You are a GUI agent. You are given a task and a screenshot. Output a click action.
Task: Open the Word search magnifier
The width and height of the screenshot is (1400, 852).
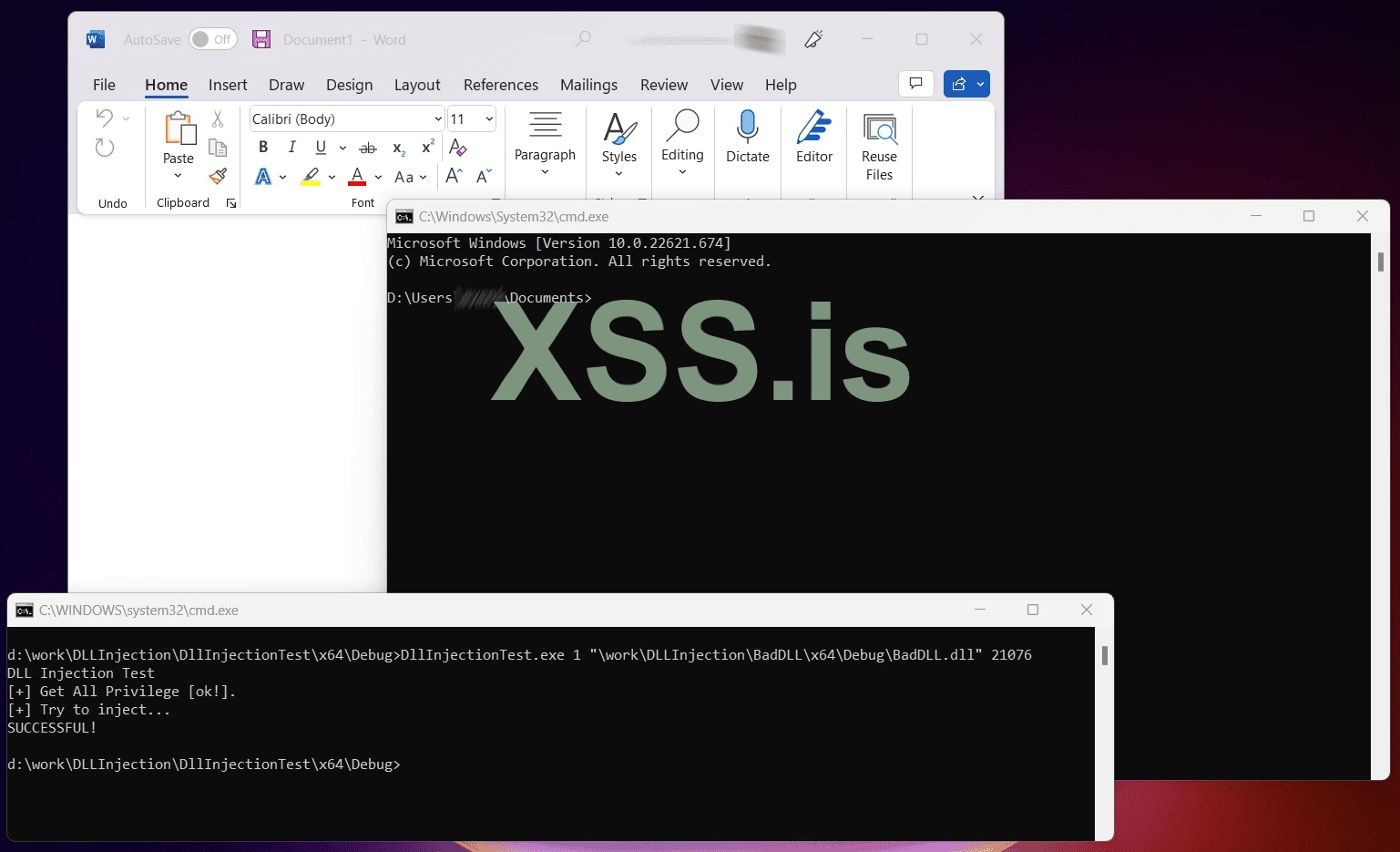tap(583, 39)
